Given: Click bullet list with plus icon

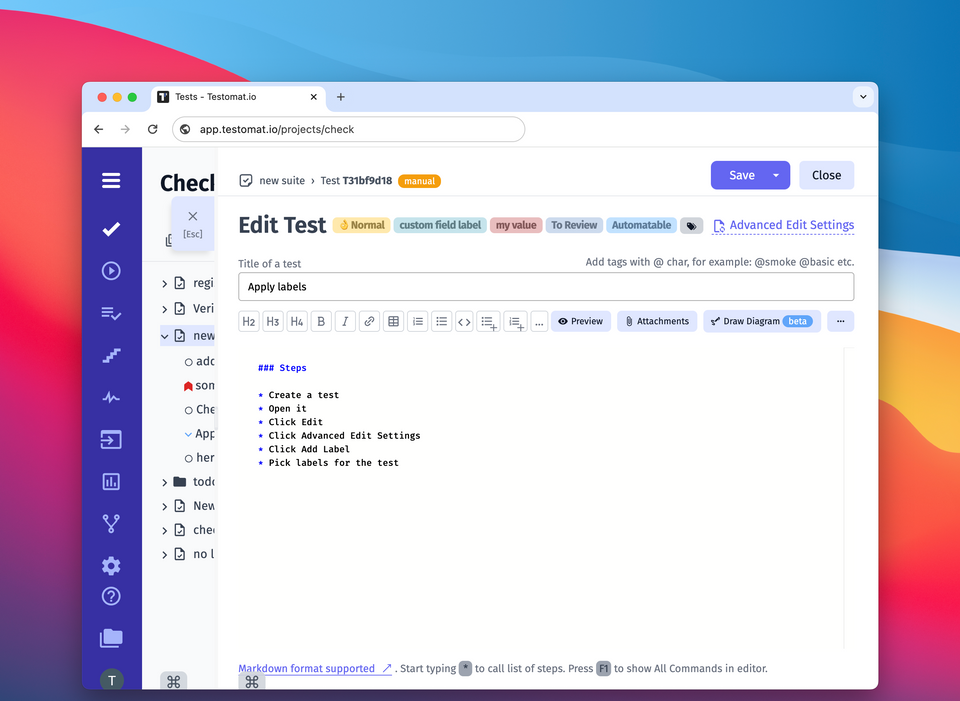Looking at the screenshot, I should [x=488, y=321].
